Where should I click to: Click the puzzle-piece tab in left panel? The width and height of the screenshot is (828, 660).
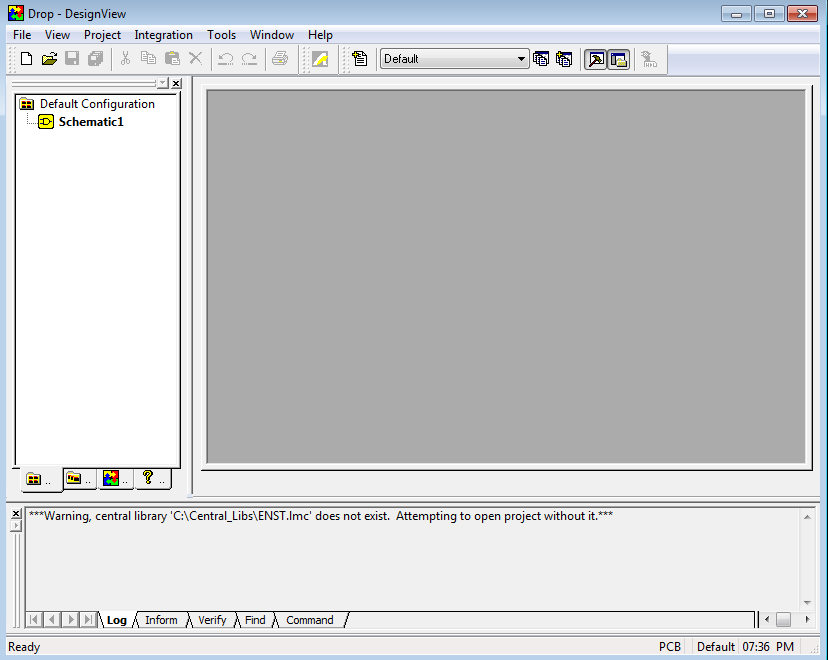click(x=115, y=479)
